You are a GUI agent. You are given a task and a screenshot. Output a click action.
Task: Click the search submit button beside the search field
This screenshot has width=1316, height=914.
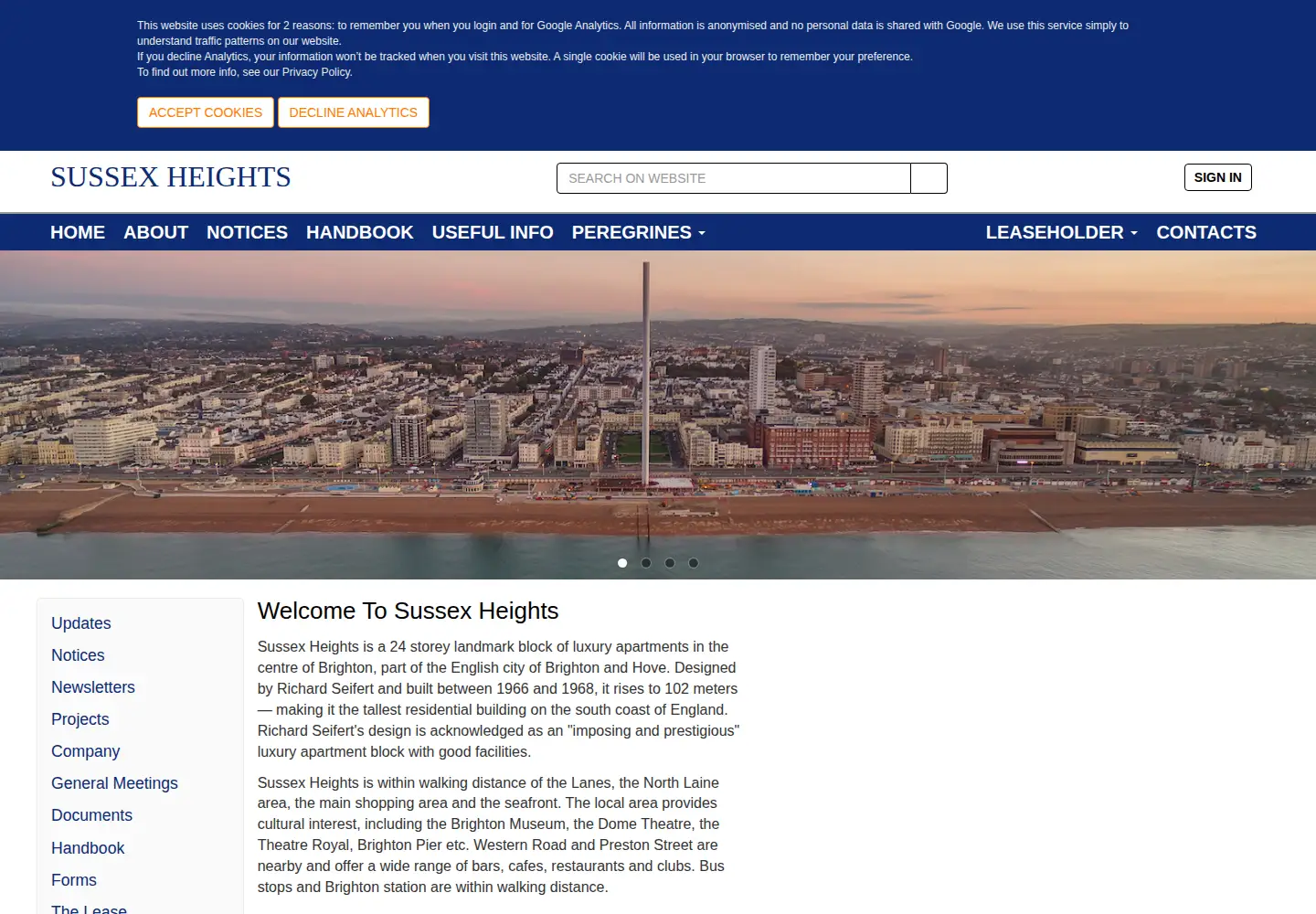point(929,178)
